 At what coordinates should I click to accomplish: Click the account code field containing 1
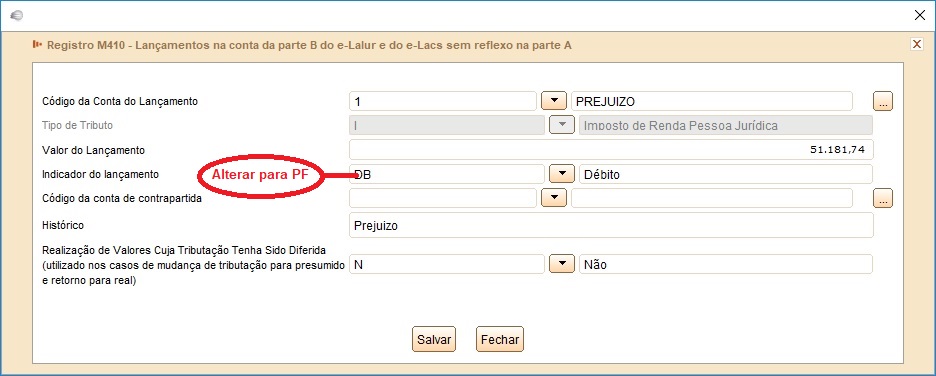click(x=443, y=101)
